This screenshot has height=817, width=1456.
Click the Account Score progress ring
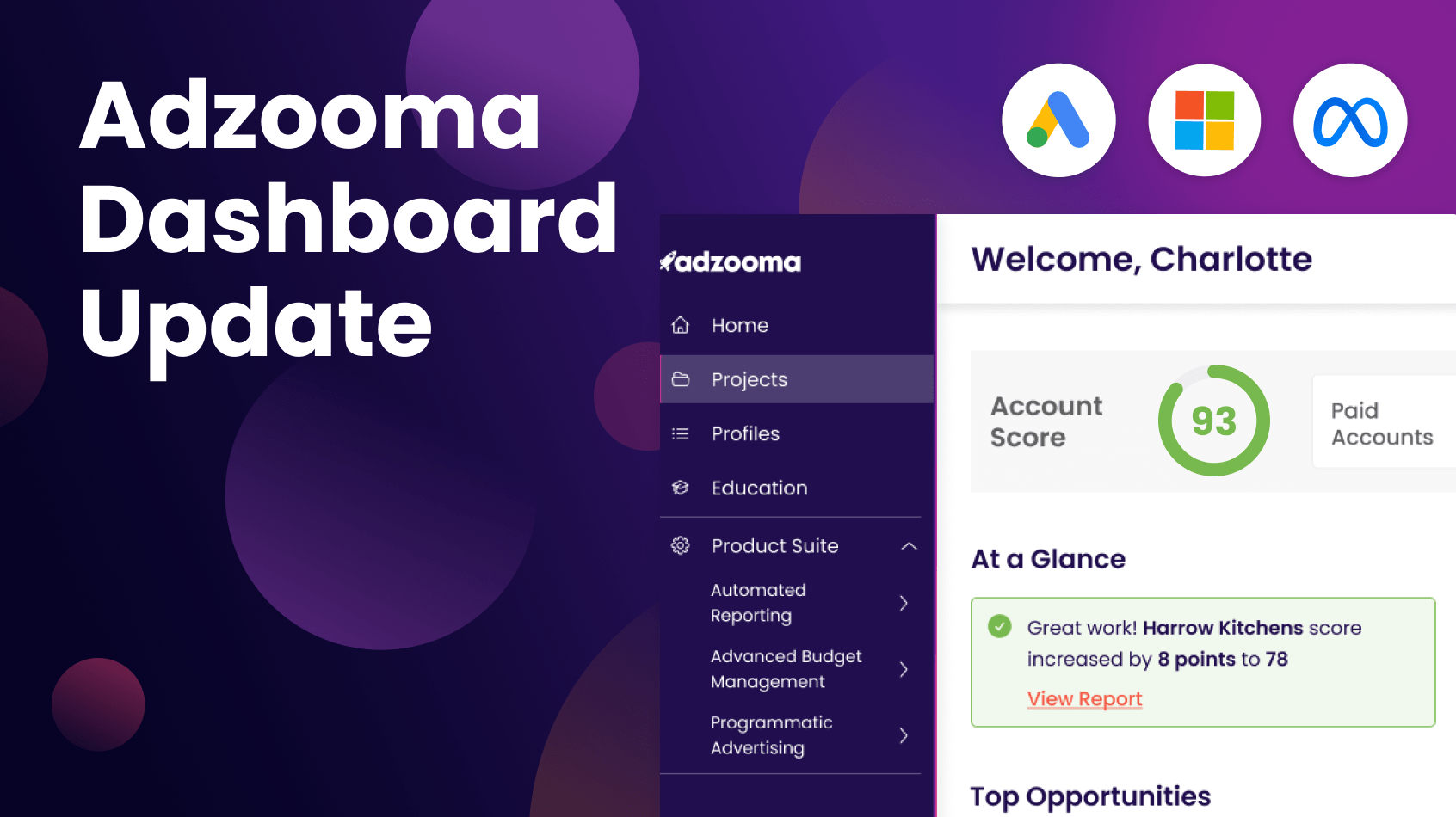(1213, 421)
